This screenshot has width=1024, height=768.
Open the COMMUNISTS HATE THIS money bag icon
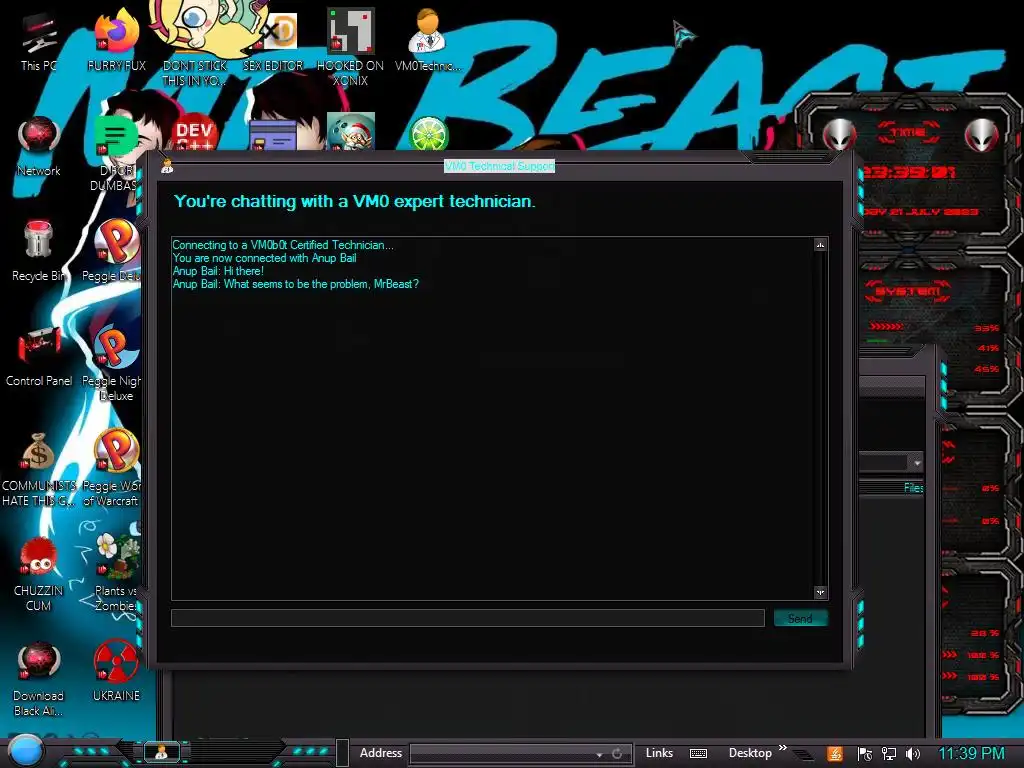[39, 468]
